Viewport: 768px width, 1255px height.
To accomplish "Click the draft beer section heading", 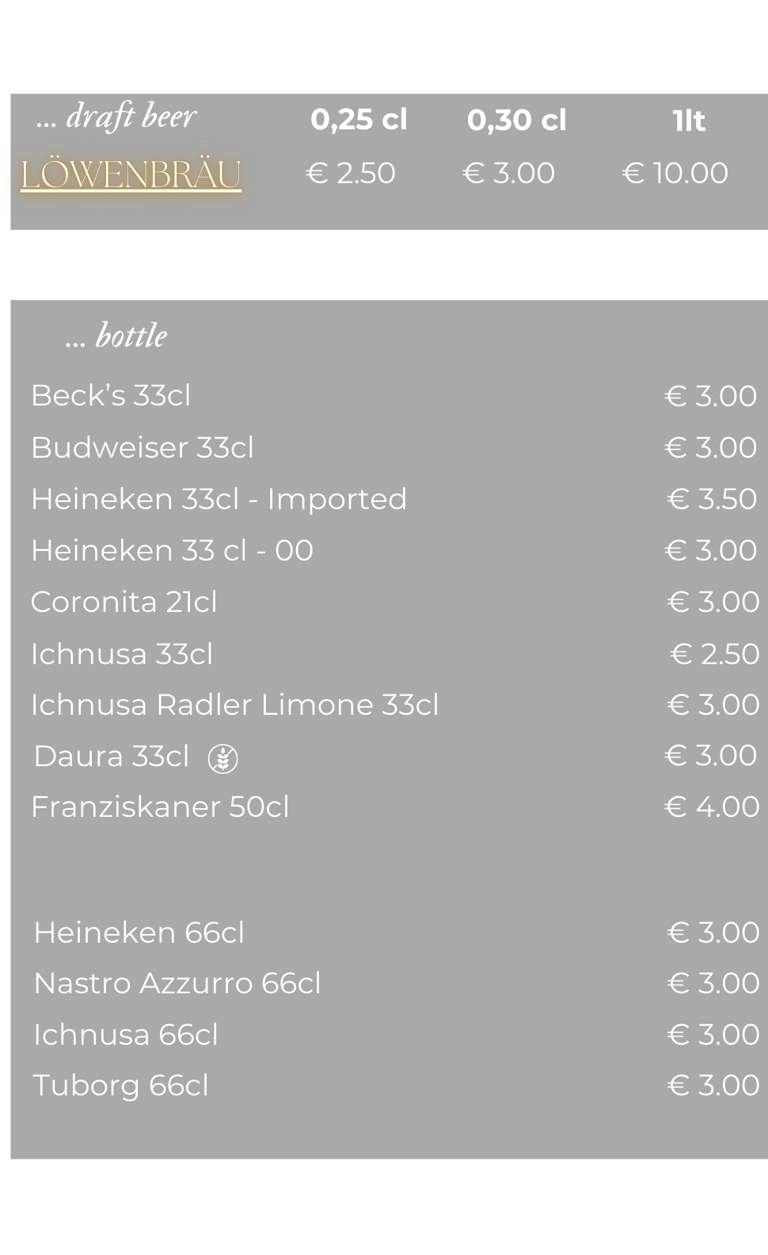I will [116, 118].
